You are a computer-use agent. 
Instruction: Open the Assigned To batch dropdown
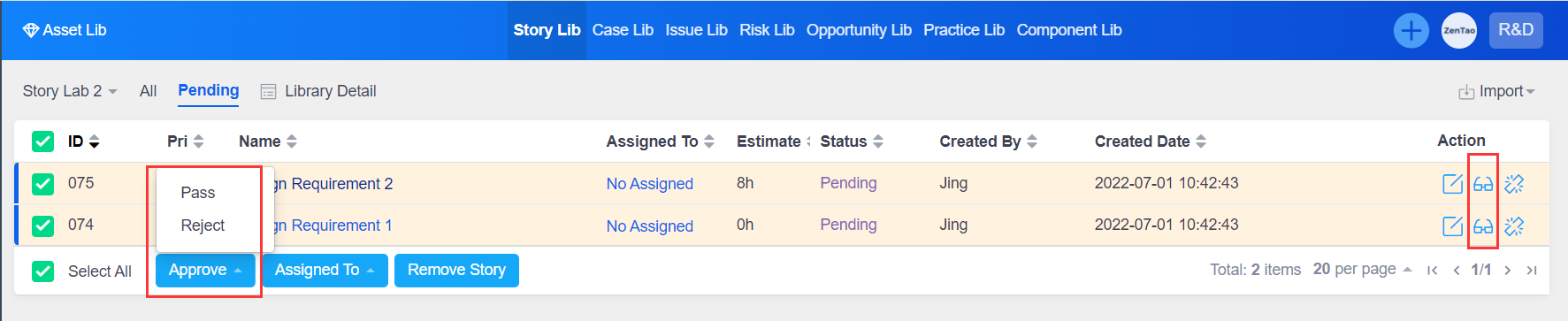click(x=325, y=271)
